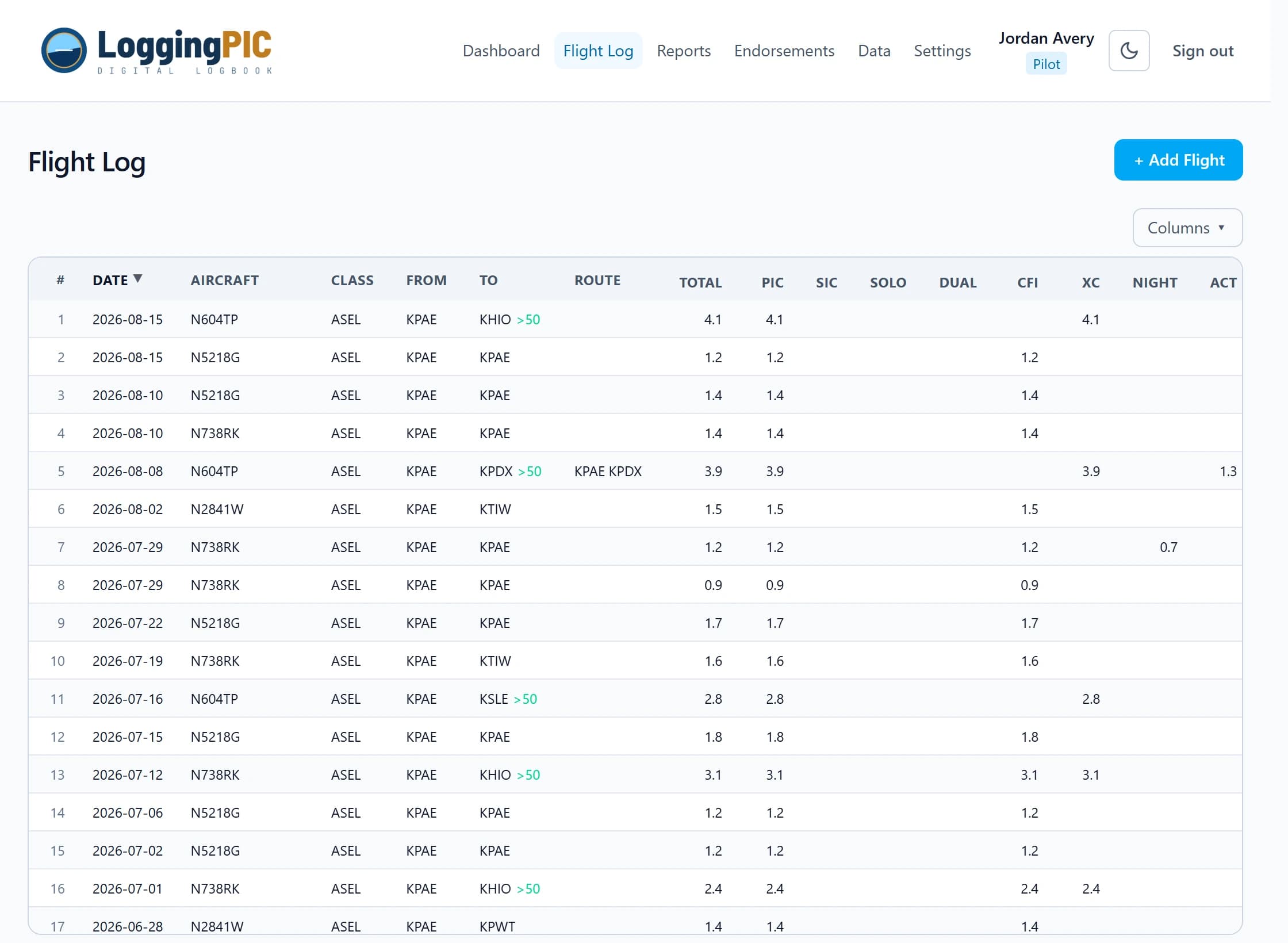The width and height of the screenshot is (1288, 943).
Task: Click the night value 0.7
Action: [1168, 547]
